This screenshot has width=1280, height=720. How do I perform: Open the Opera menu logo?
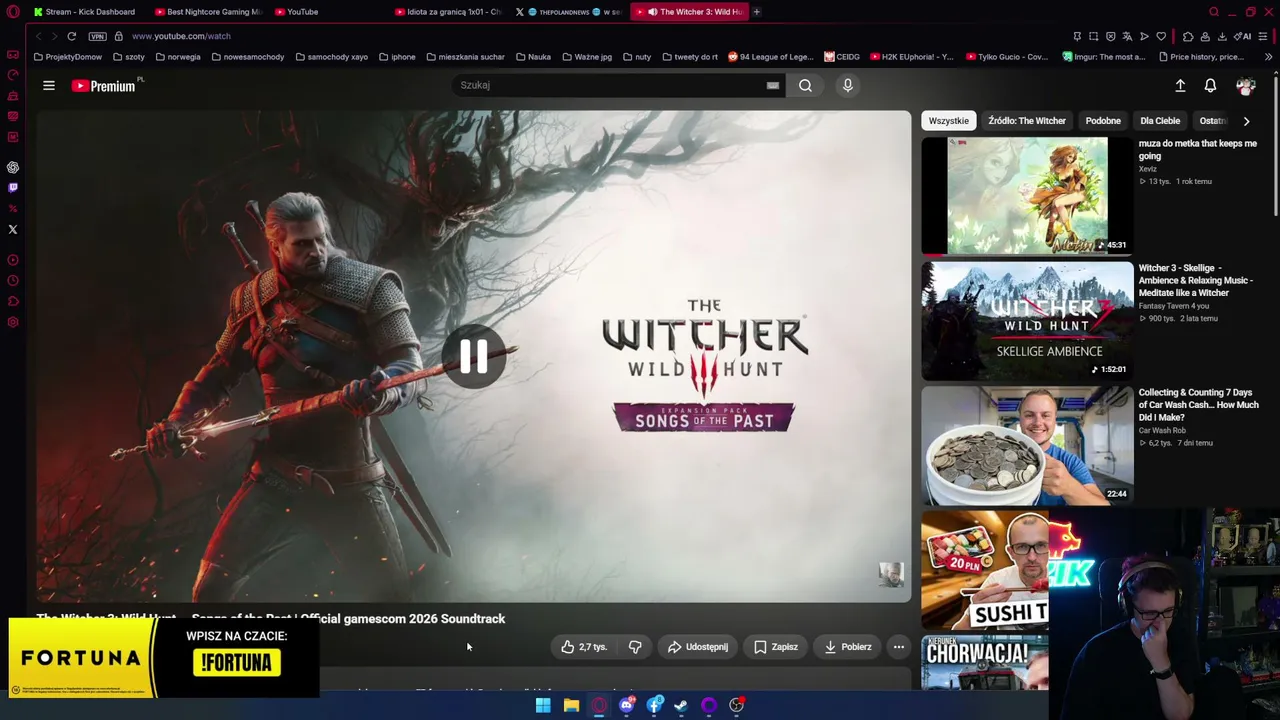[13, 12]
